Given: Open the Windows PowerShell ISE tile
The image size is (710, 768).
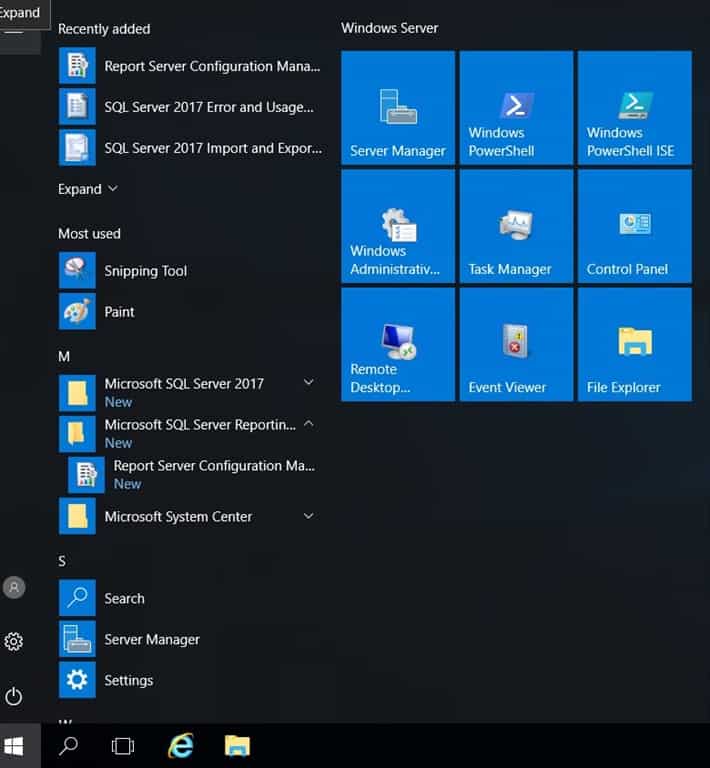Looking at the screenshot, I should click(635, 107).
